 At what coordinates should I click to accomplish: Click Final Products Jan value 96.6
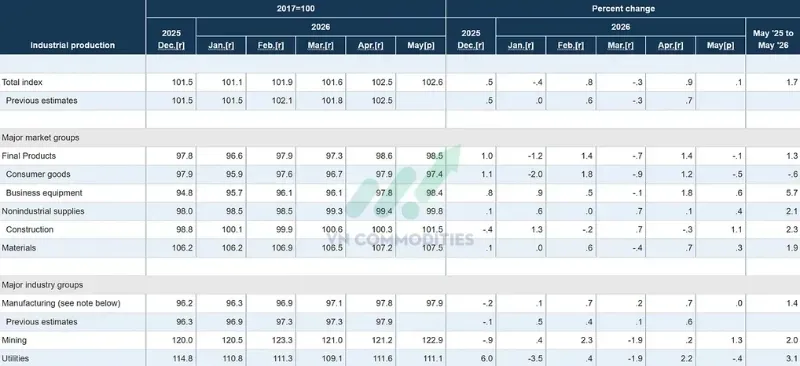pos(235,156)
